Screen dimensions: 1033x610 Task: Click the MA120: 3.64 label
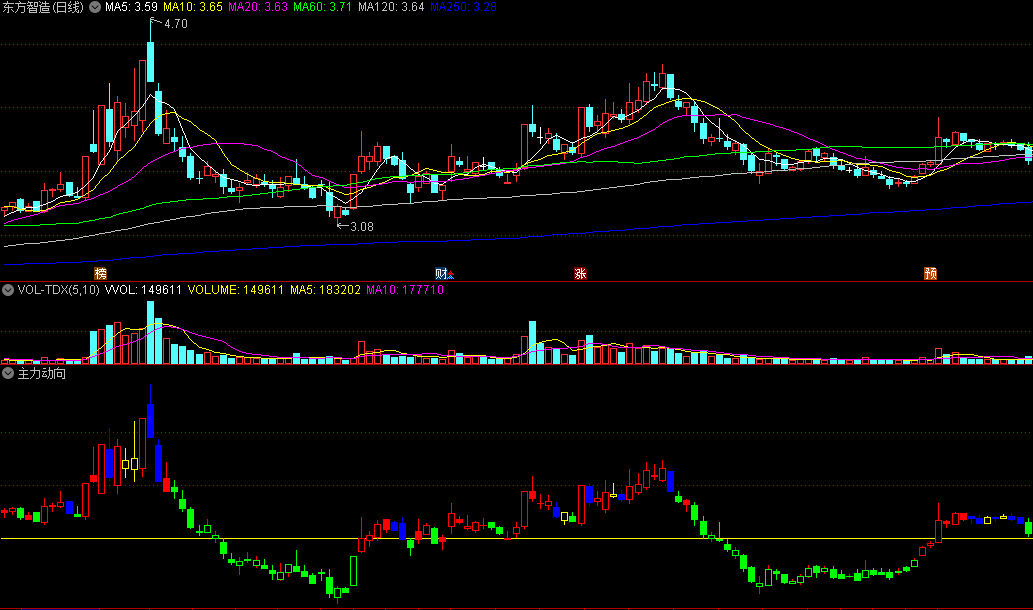[x=391, y=7]
